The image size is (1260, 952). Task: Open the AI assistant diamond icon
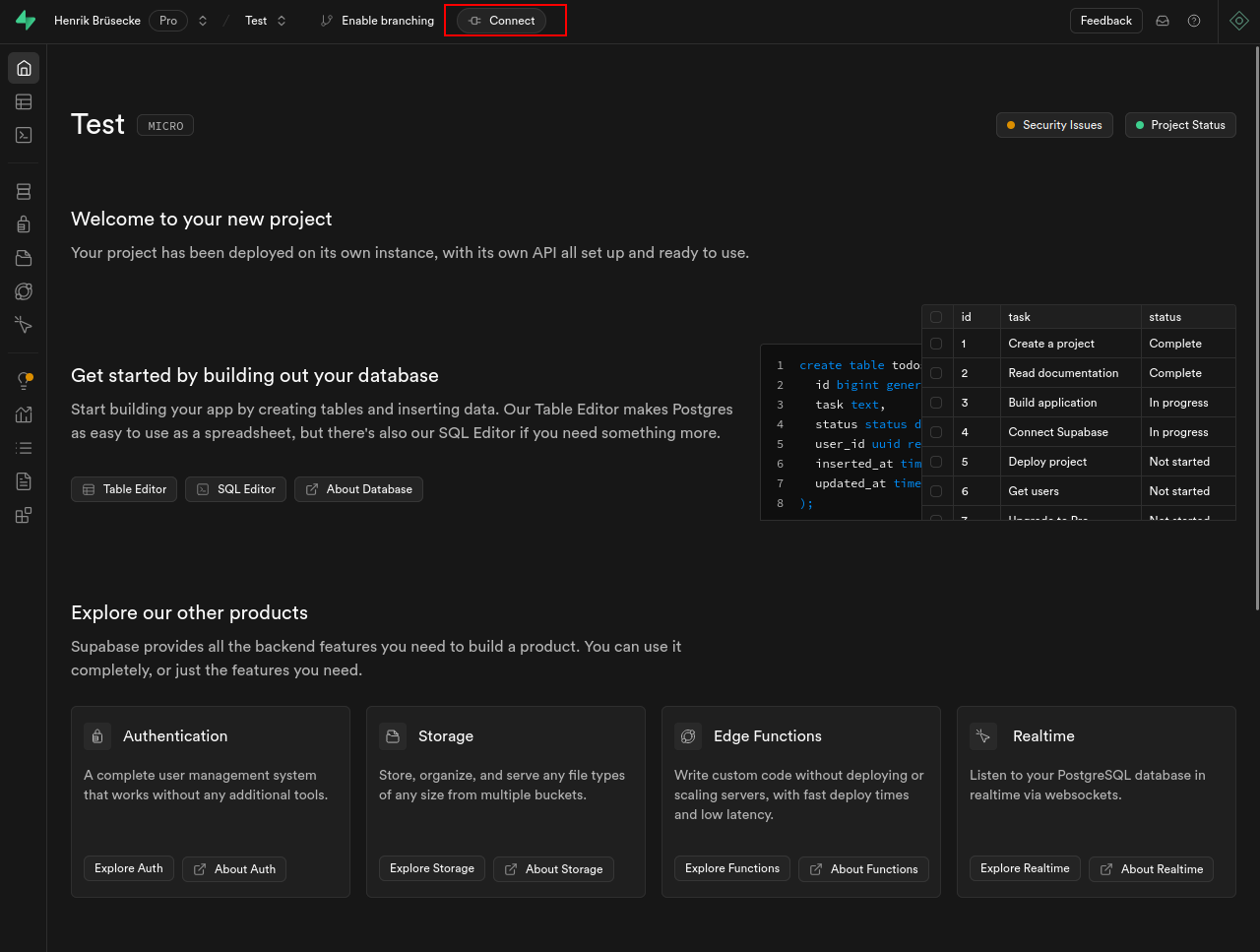click(x=1239, y=21)
